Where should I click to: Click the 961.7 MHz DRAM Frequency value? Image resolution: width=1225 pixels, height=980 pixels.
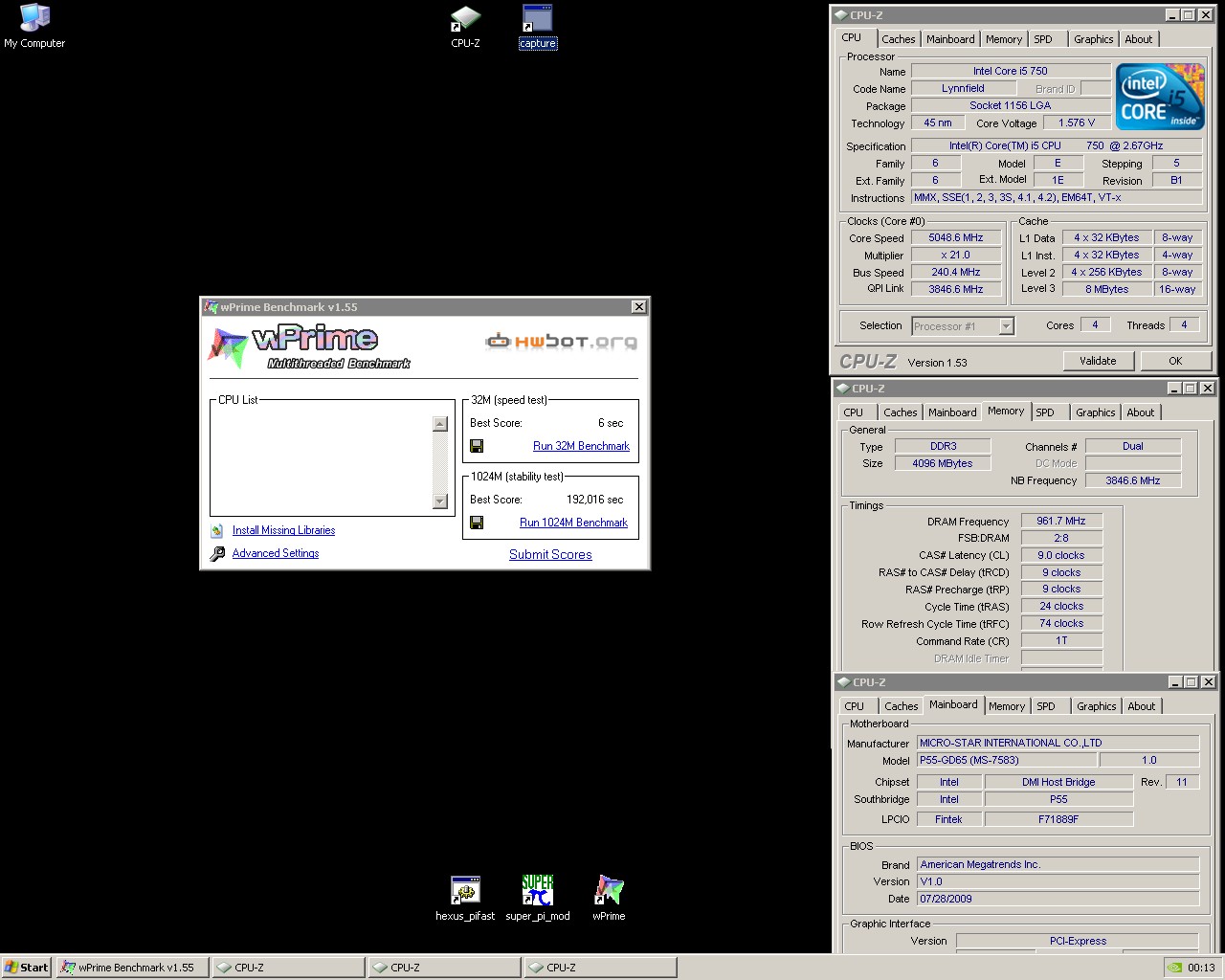1060,522
